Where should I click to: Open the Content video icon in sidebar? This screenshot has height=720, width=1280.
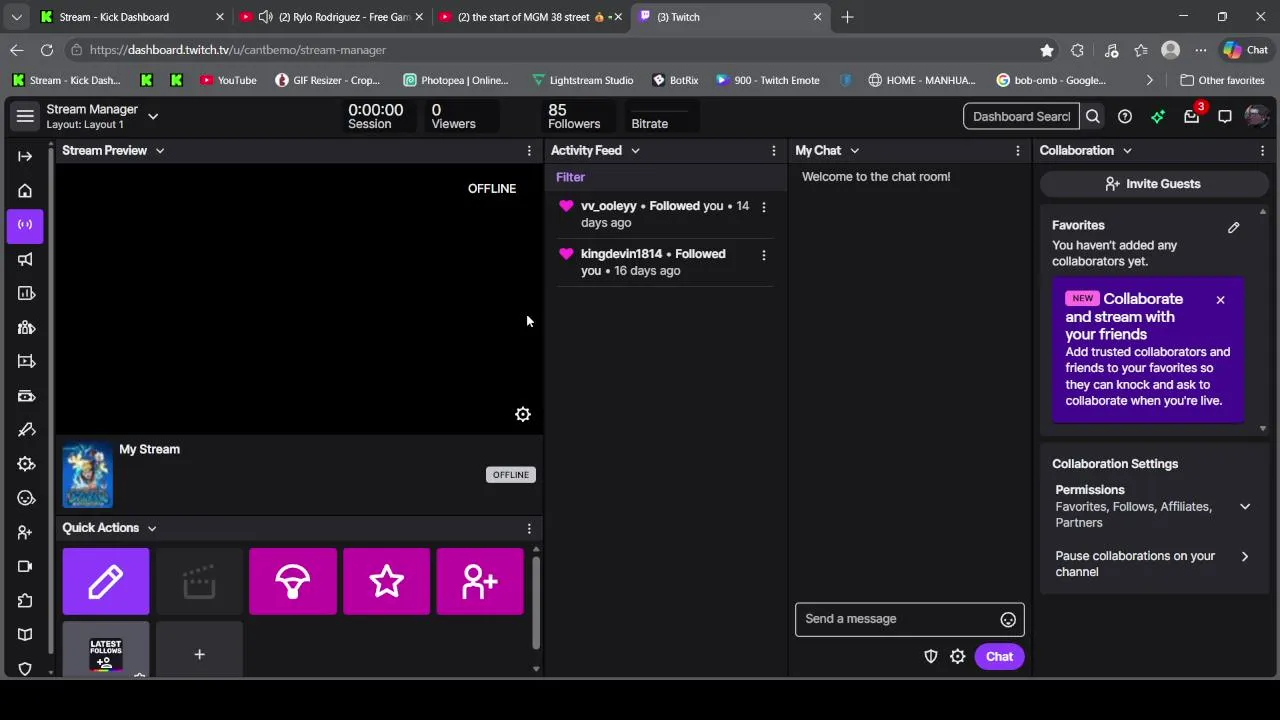point(26,361)
